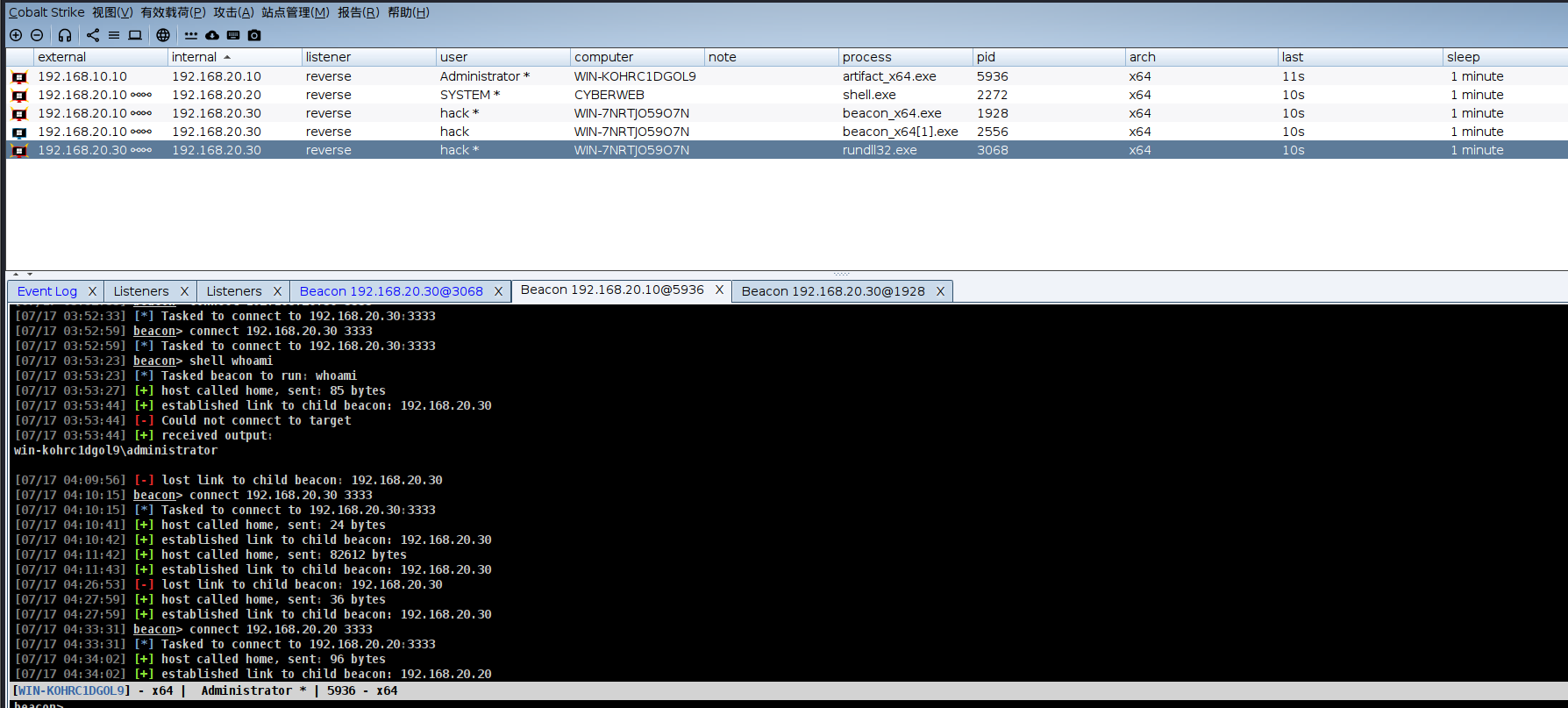The height and width of the screenshot is (708, 1568).
Task: Open the 视图(V) menu
Action: (112, 12)
